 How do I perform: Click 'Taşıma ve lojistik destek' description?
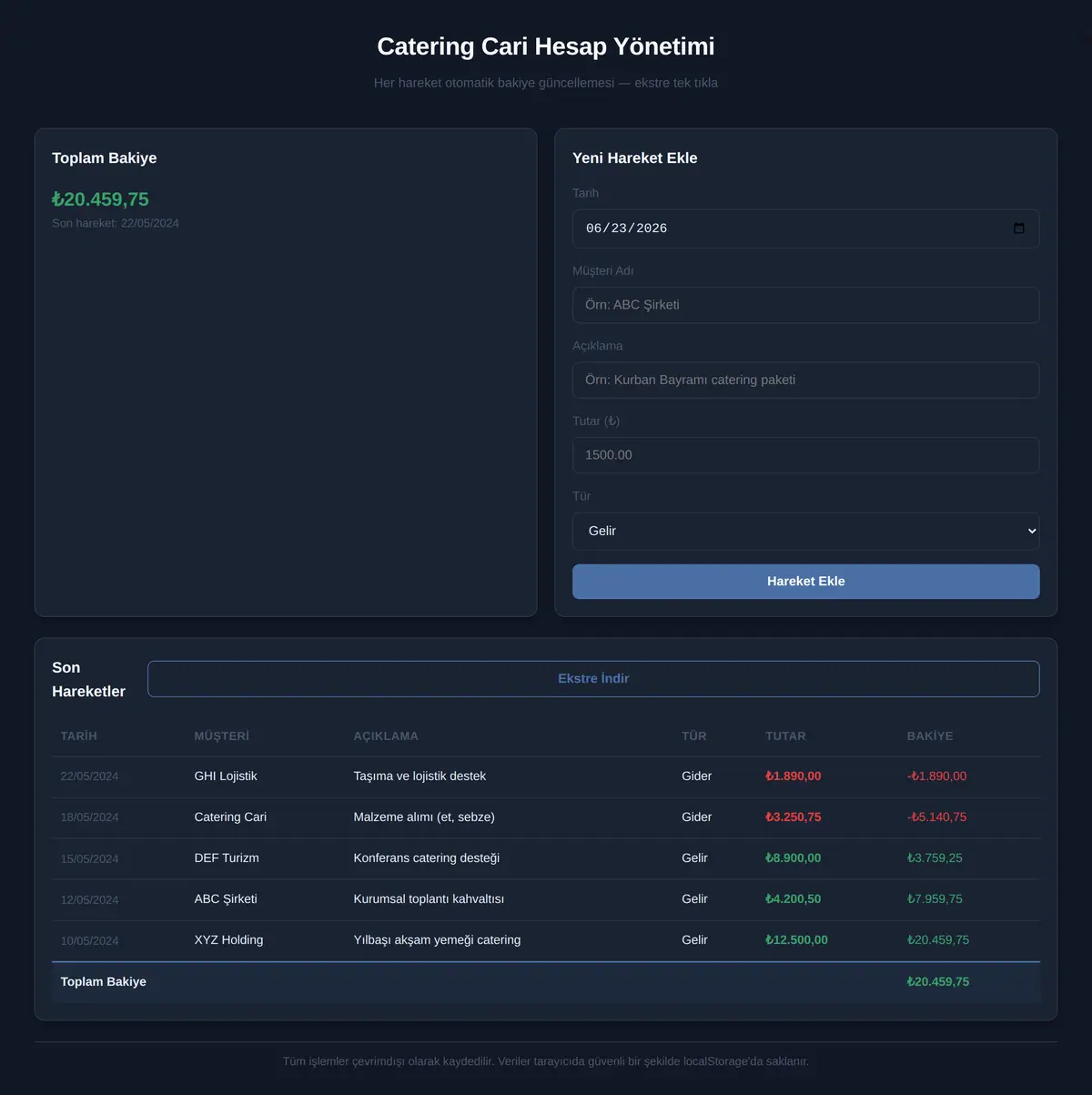[x=420, y=776]
